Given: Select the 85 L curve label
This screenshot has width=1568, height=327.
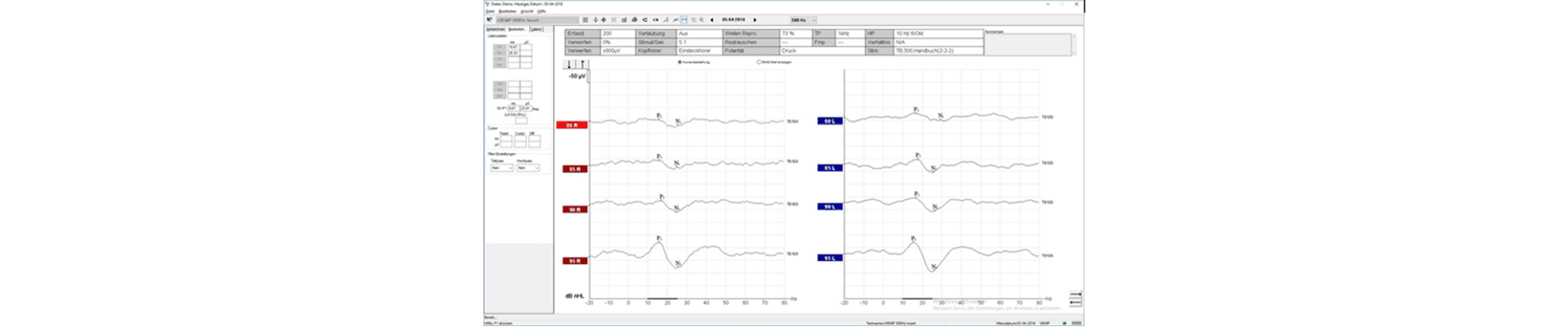Looking at the screenshot, I should pyautogui.click(x=830, y=168).
